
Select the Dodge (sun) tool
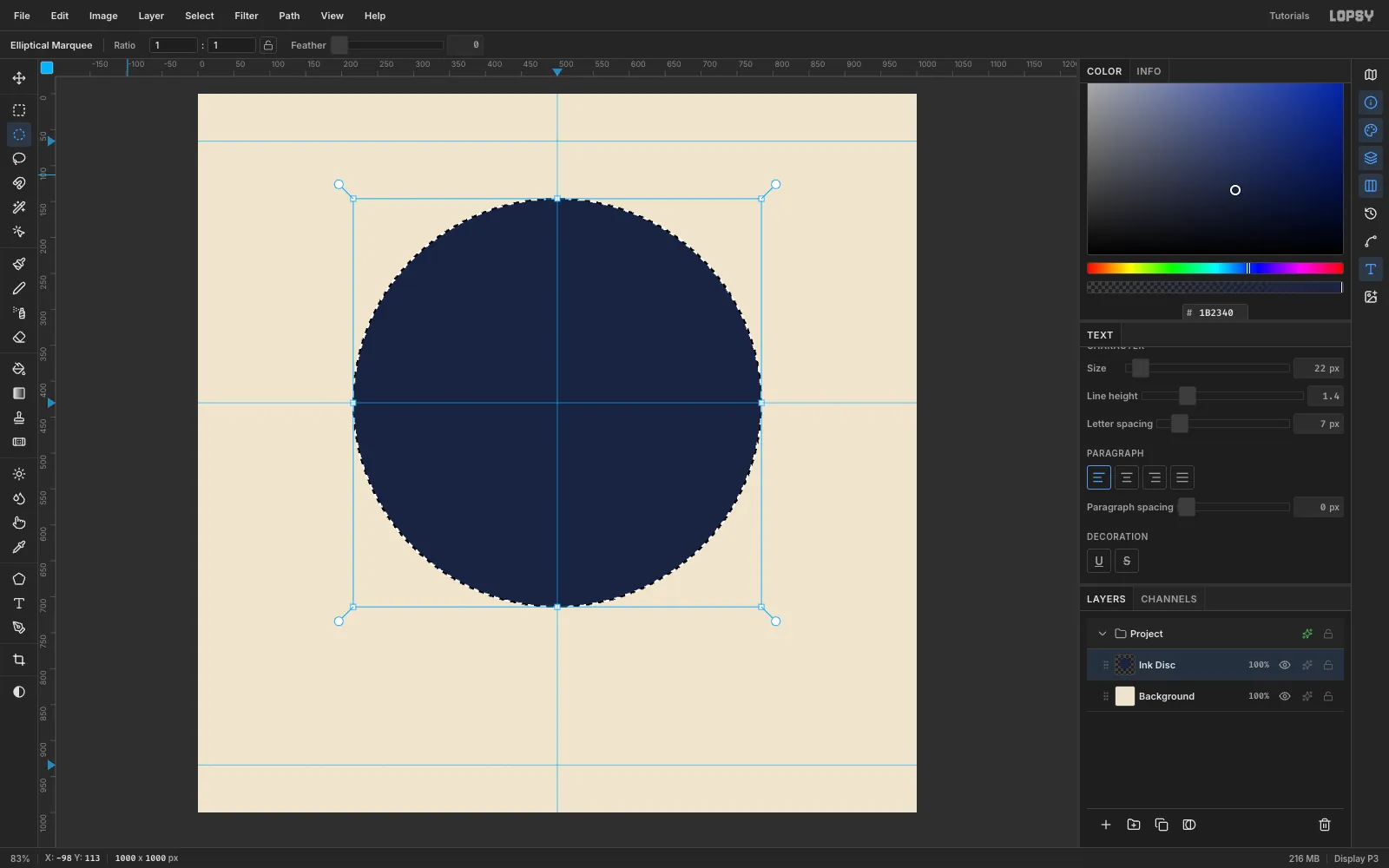[19, 474]
